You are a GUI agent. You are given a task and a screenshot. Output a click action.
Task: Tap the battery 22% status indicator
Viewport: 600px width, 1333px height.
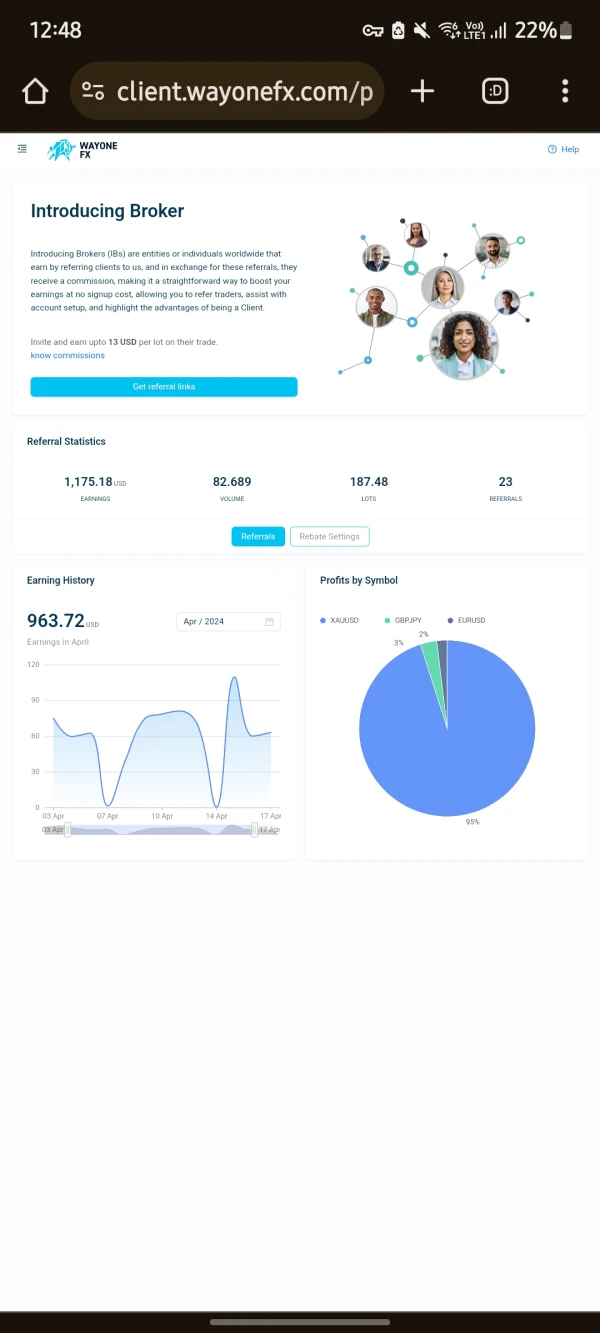(x=542, y=30)
